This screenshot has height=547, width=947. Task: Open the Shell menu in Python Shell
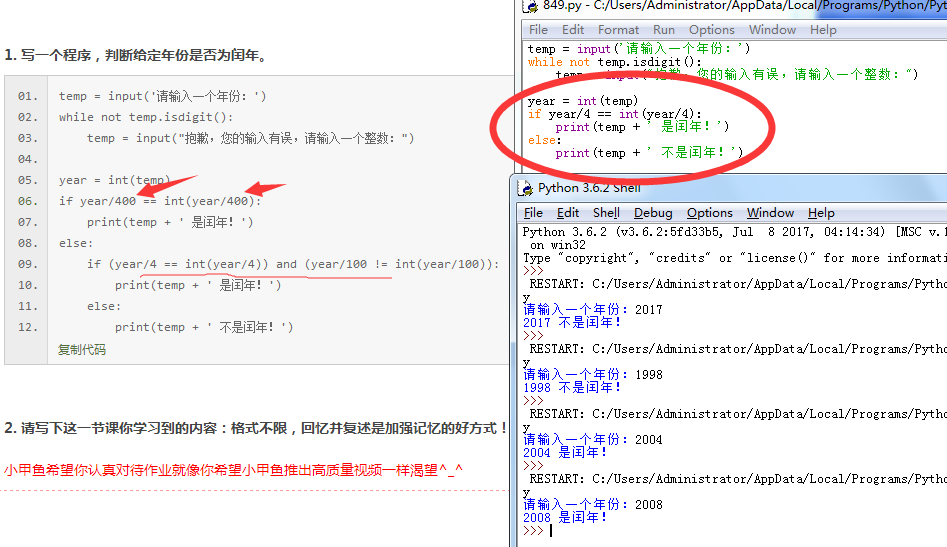click(606, 213)
